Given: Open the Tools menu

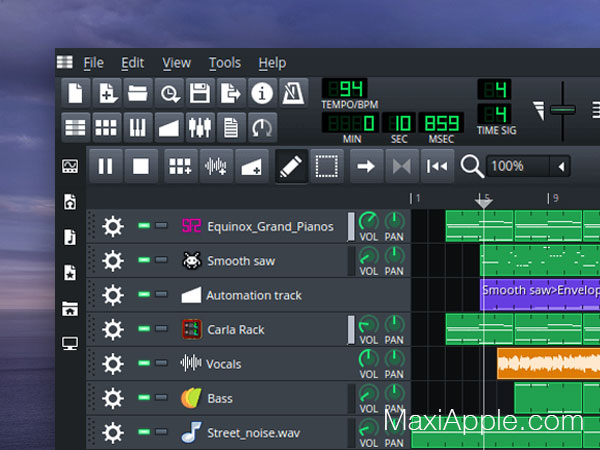Looking at the screenshot, I should coord(224,62).
